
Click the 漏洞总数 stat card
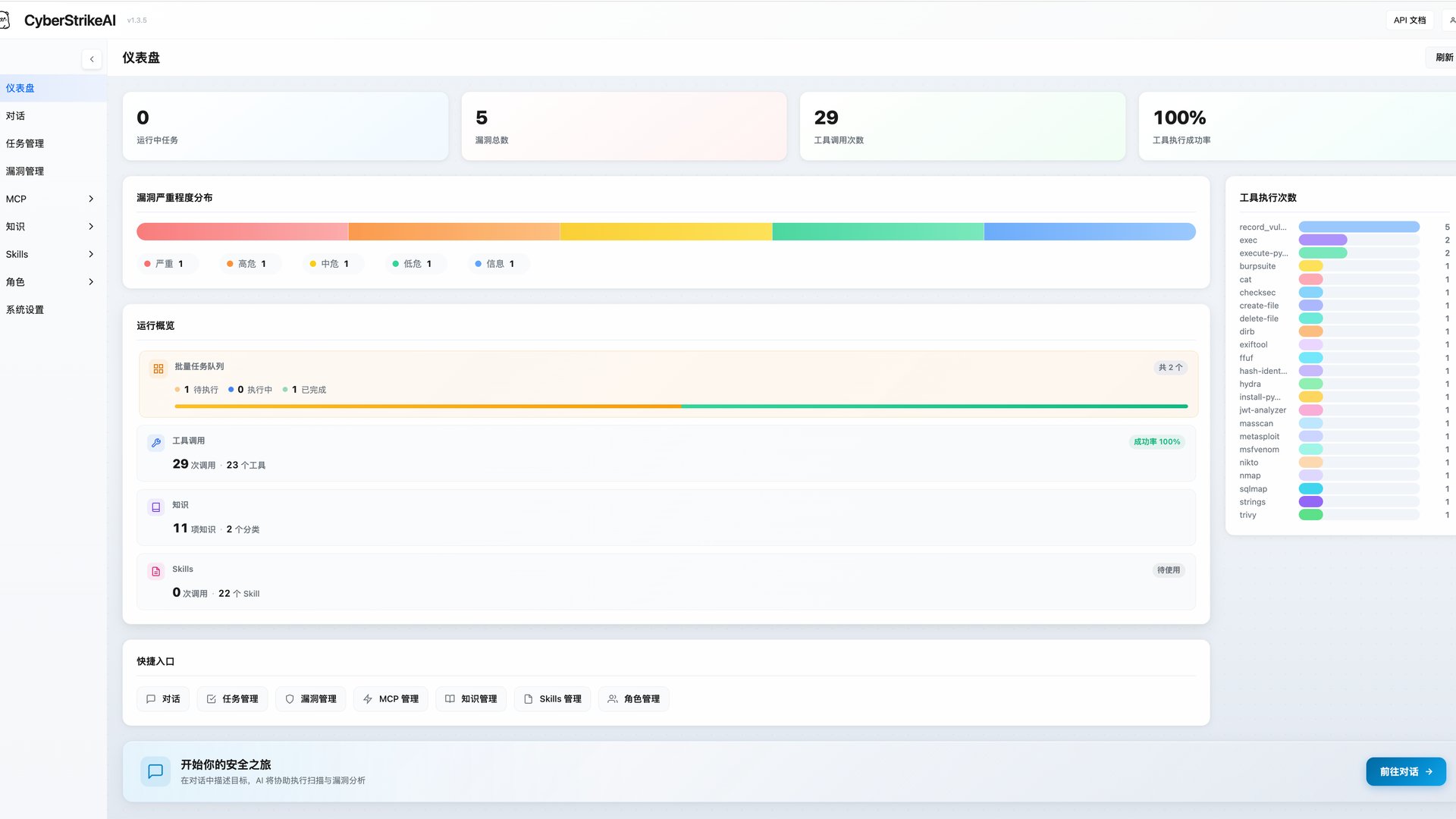pos(623,126)
